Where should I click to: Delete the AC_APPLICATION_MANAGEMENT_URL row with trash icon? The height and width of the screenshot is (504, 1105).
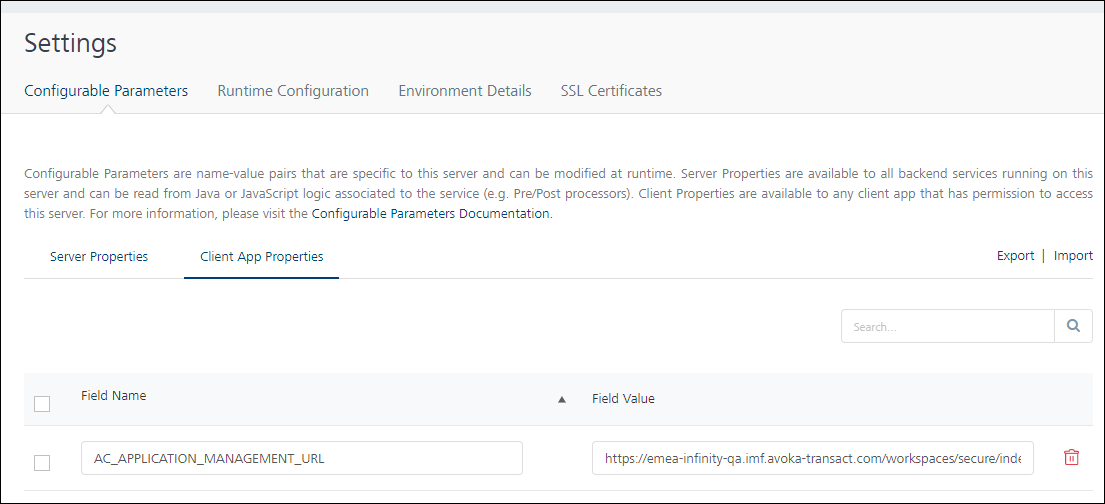(x=1070, y=457)
